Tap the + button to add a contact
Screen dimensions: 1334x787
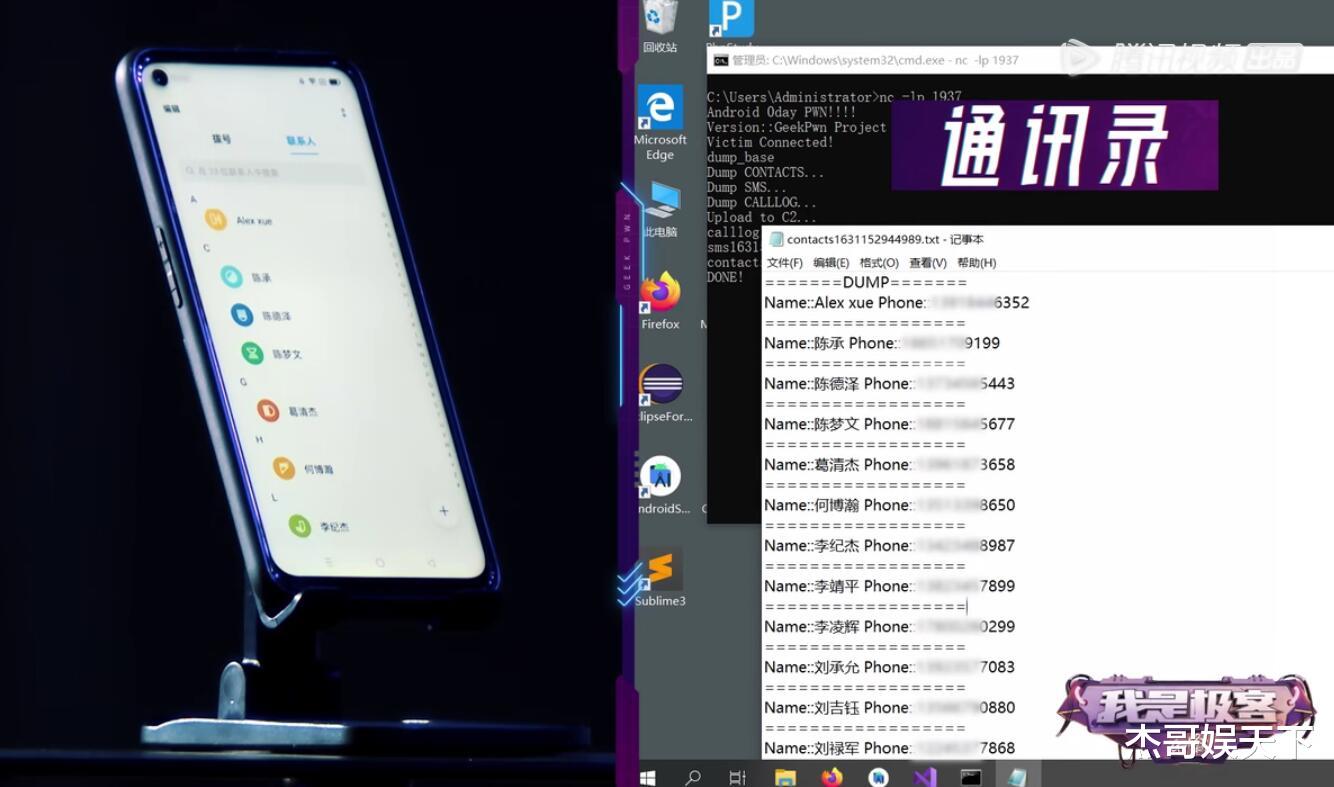(x=443, y=510)
